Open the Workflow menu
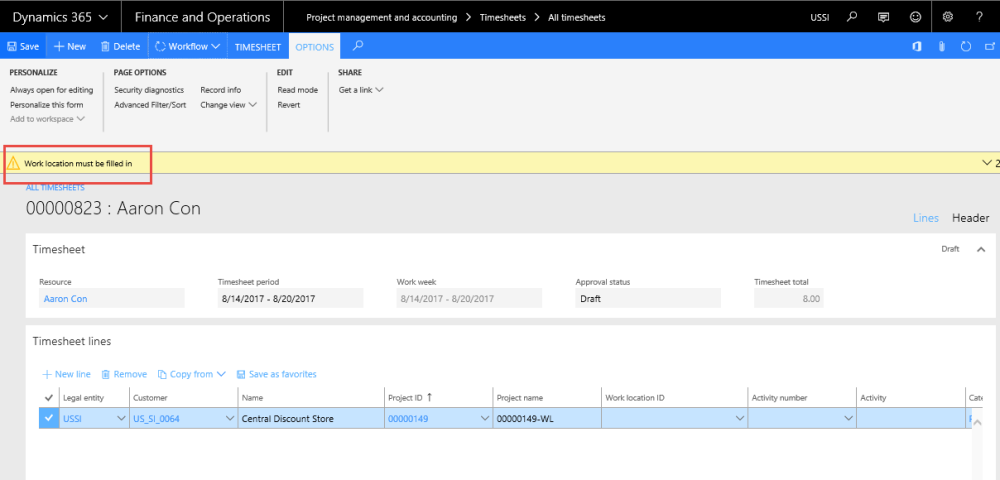The height and width of the screenshot is (480, 1000). click(188, 47)
